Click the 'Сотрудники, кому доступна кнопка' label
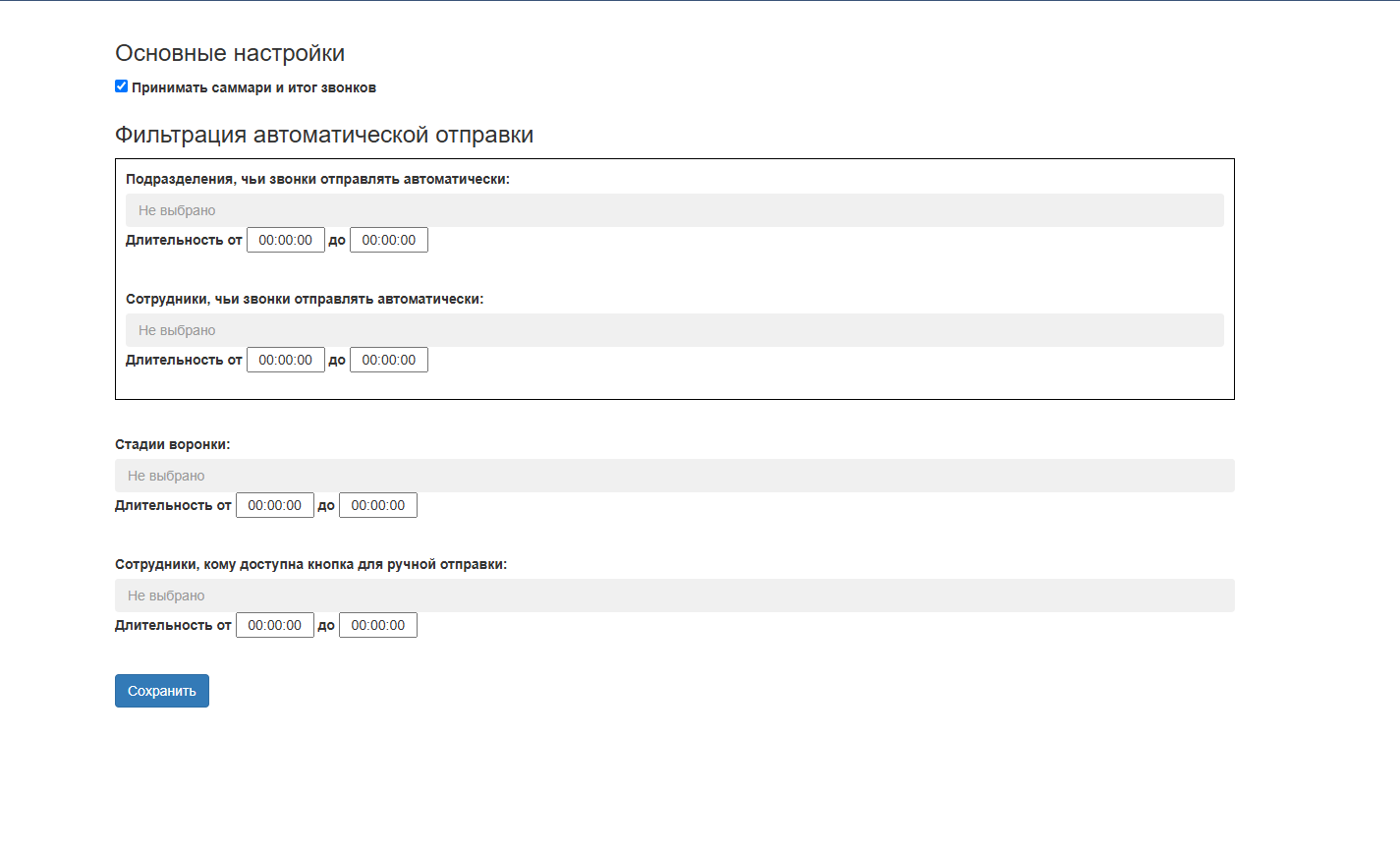This screenshot has width=1400, height=851. pyautogui.click(x=310, y=564)
